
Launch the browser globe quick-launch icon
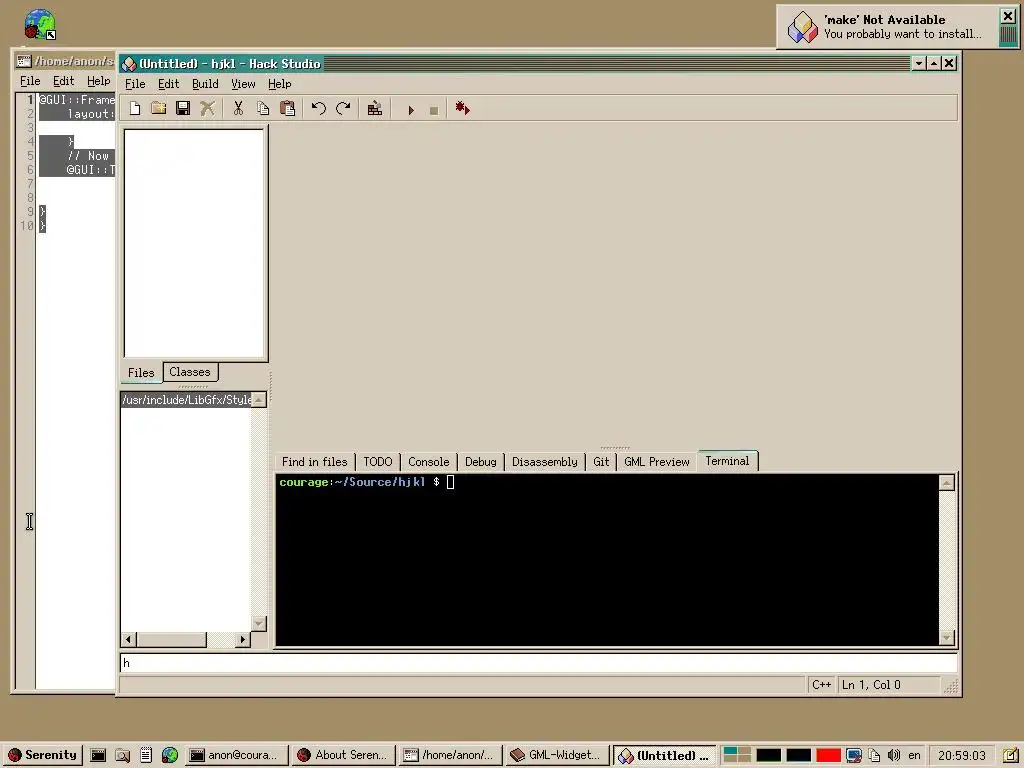click(x=170, y=756)
